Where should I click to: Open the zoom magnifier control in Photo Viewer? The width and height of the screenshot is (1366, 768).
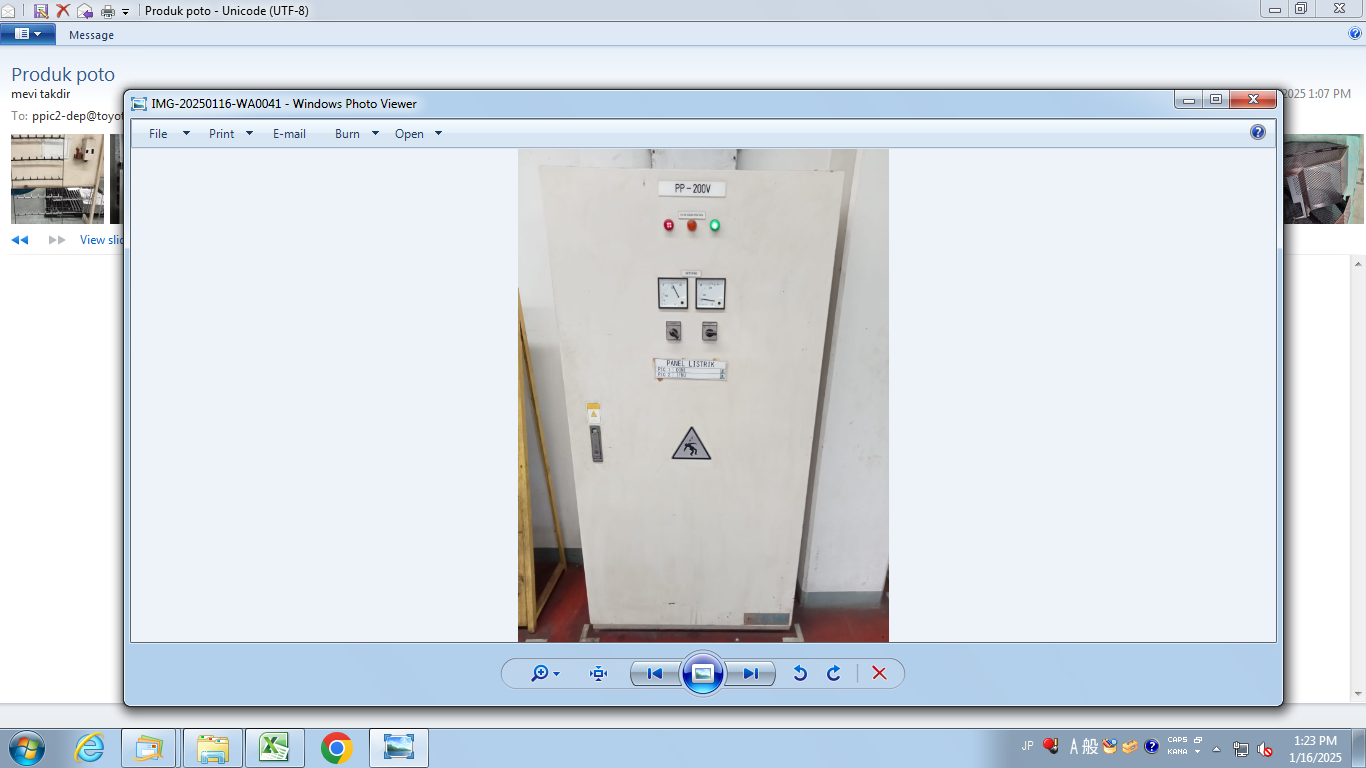[x=545, y=674]
